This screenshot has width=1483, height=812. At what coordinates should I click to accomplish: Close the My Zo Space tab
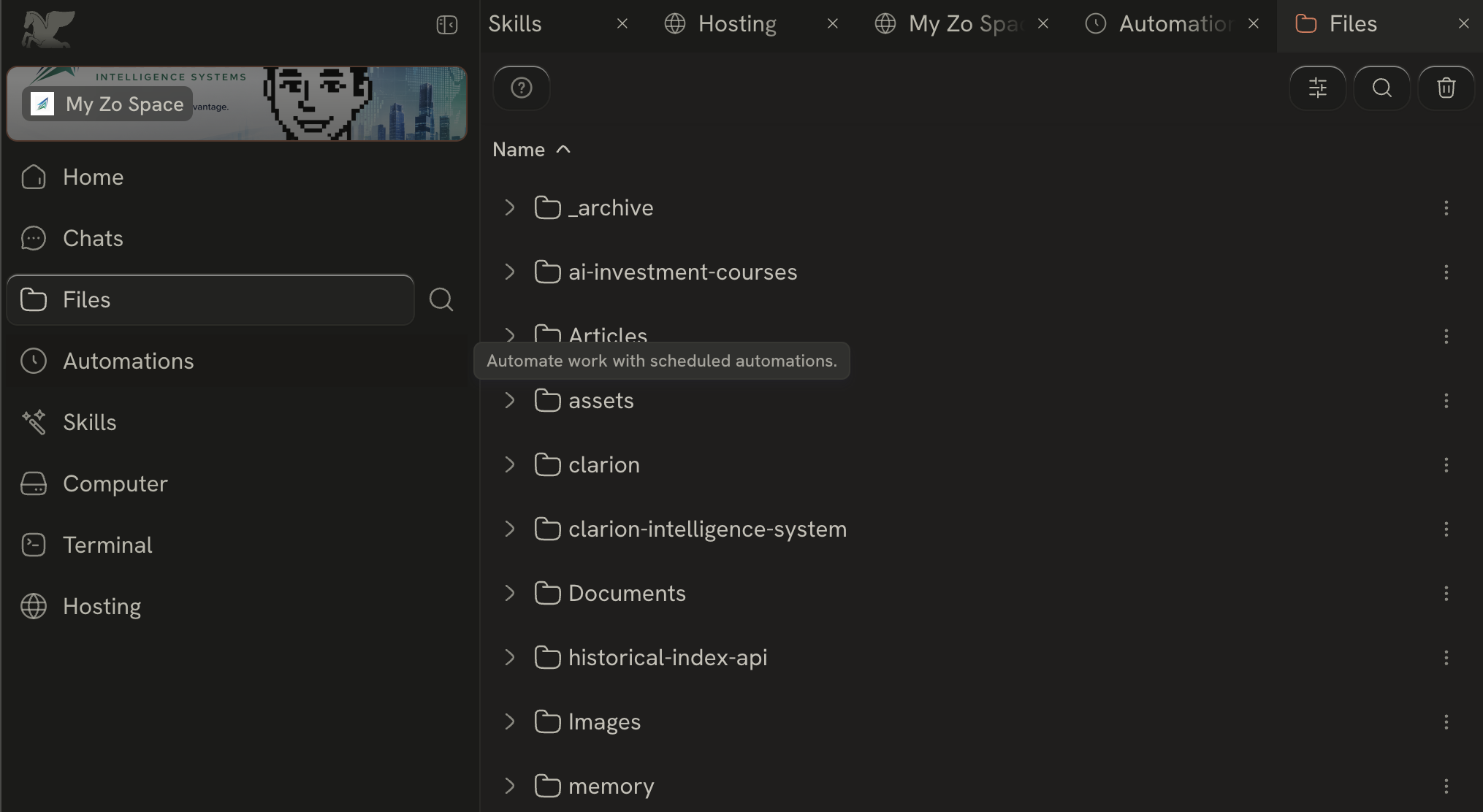1043,24
